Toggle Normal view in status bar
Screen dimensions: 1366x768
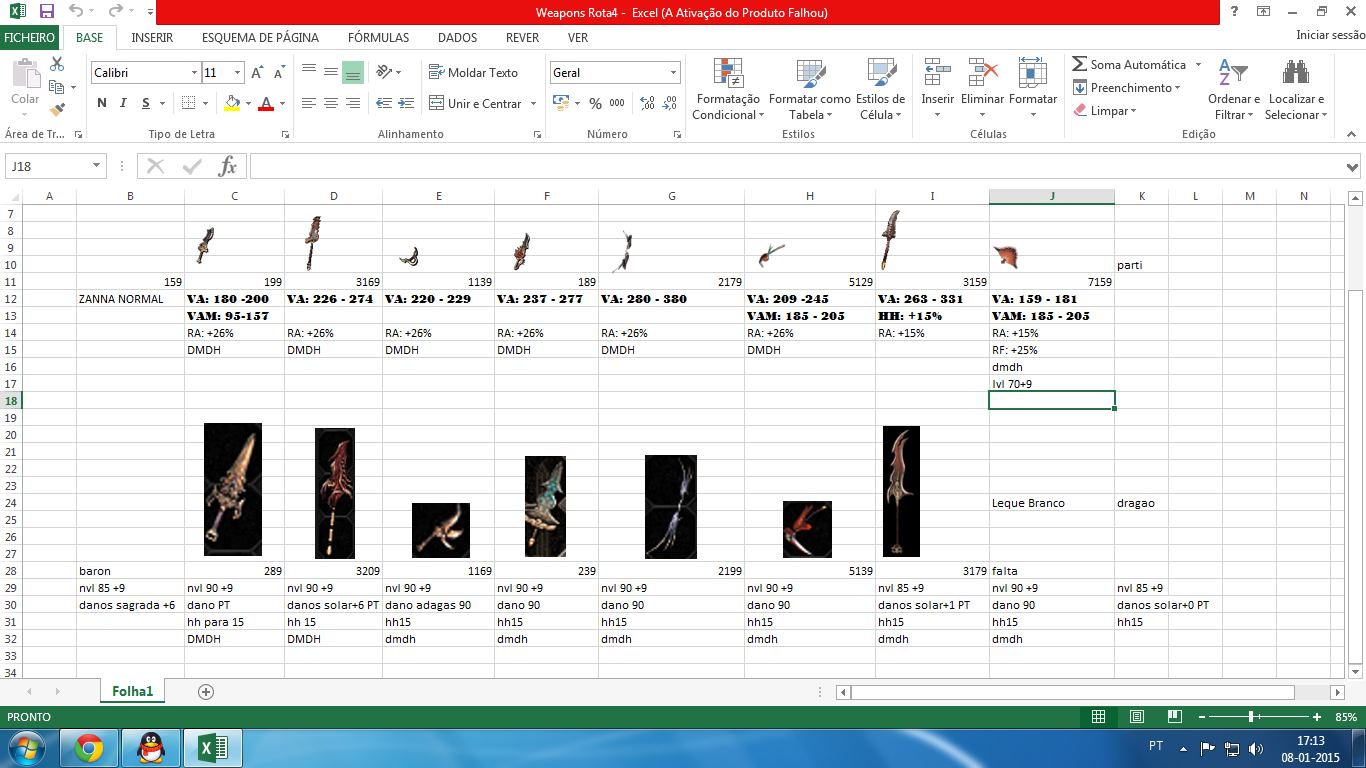[x=1098, y=717]
